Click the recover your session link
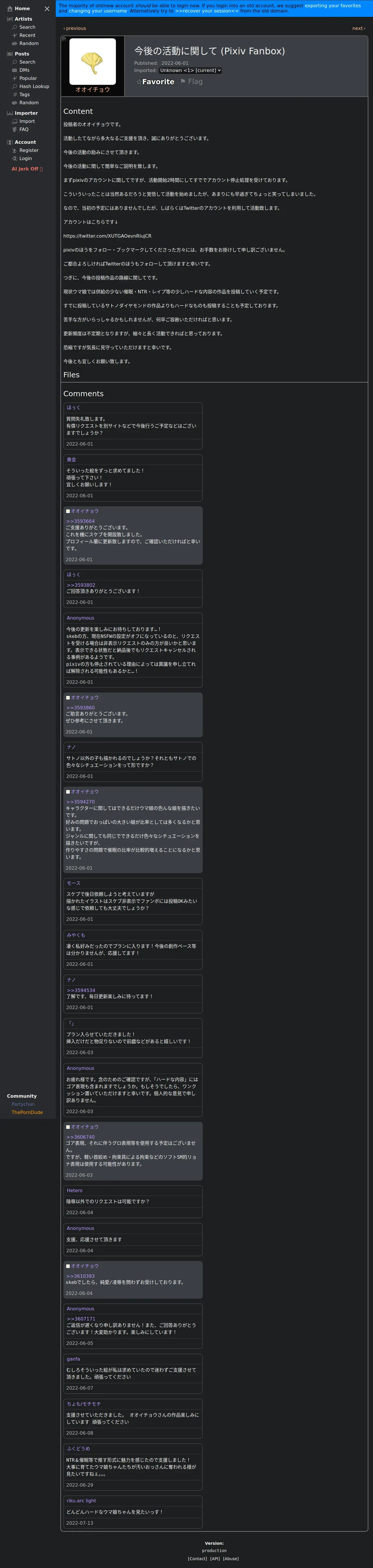373x1568 pixels. pos(206,11)
